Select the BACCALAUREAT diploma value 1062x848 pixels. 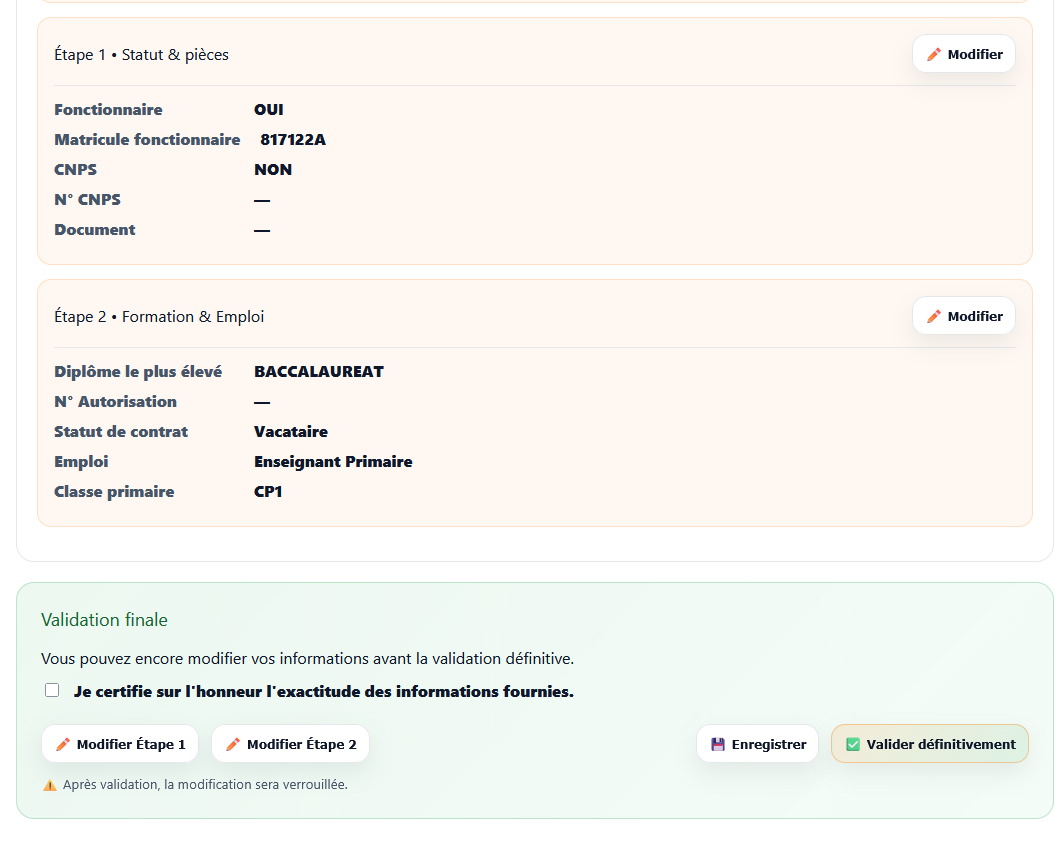[x=318, y=372]
